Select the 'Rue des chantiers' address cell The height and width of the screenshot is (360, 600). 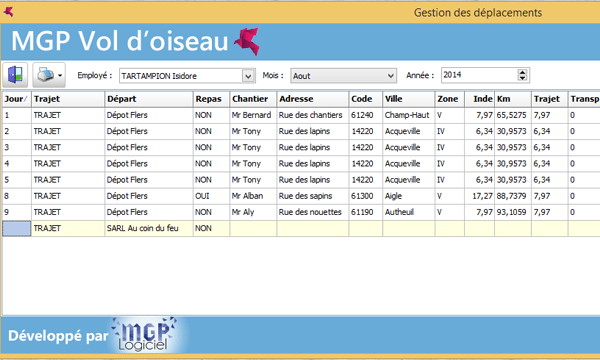click(313, 115)
